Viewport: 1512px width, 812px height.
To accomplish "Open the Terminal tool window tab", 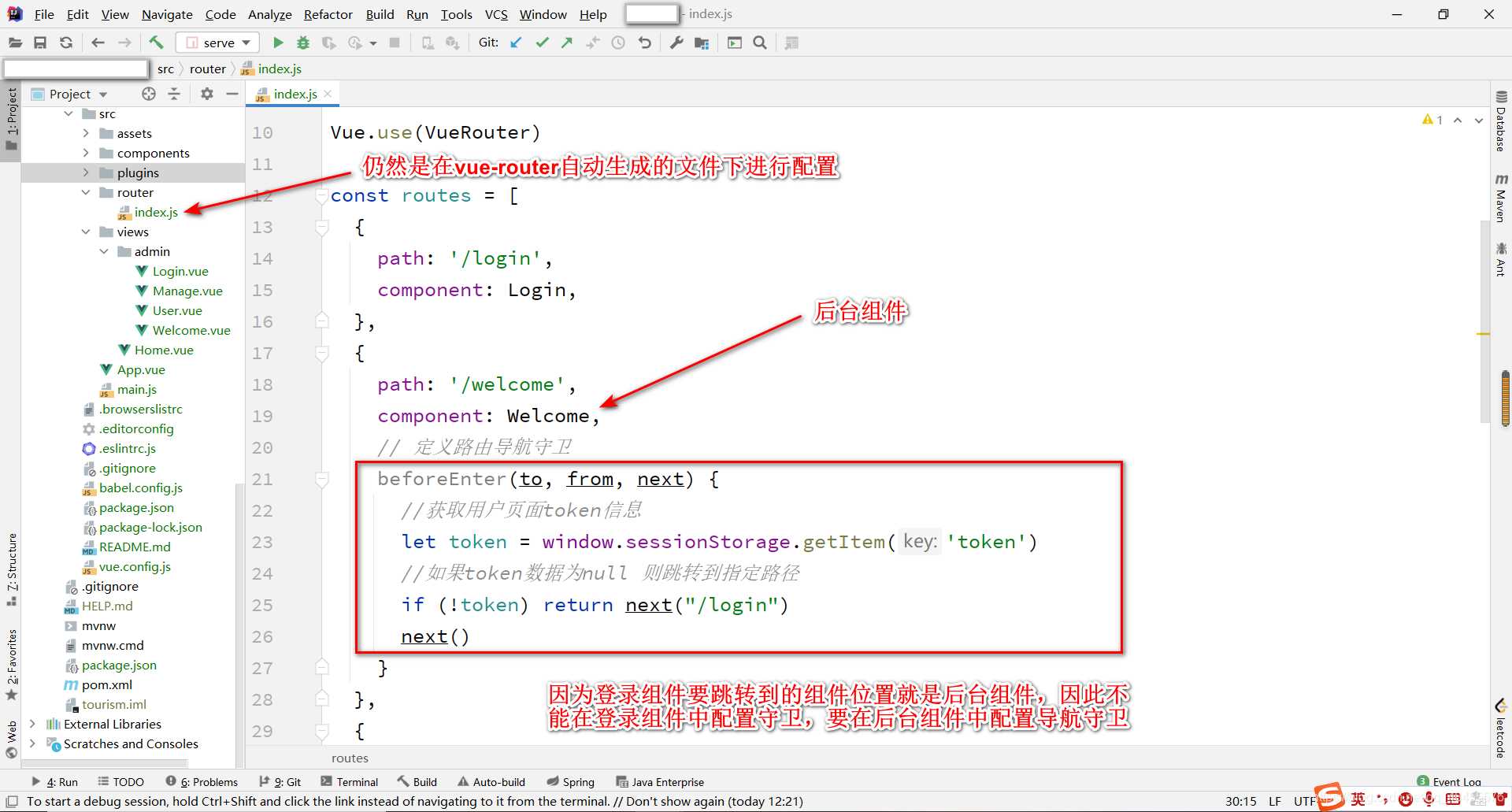I will 350,782.
